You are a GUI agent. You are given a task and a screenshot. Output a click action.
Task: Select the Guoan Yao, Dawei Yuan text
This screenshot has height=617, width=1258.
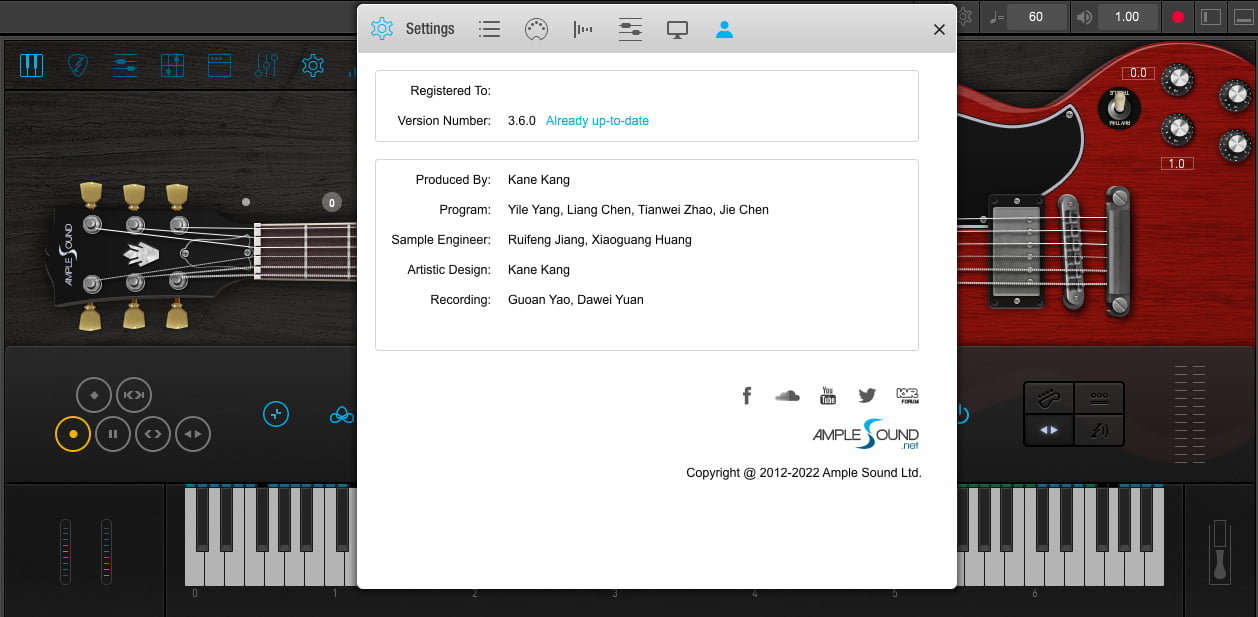pos(576,300)
